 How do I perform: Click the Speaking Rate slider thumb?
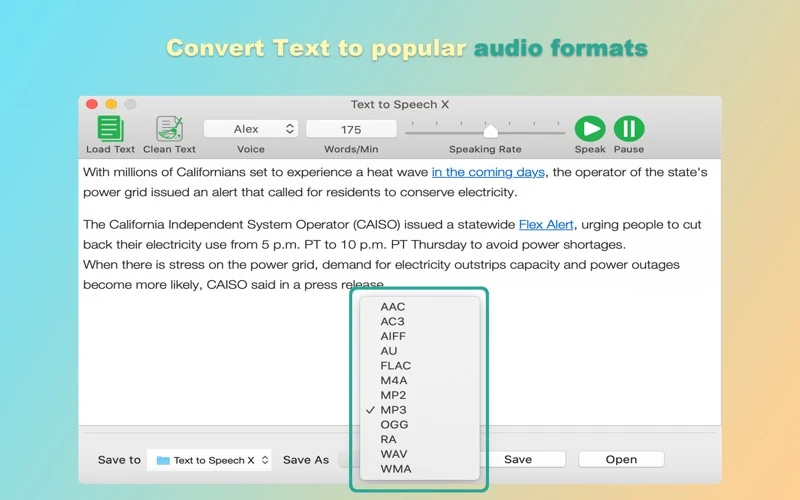pyautogui.click(x=490, y=131)
